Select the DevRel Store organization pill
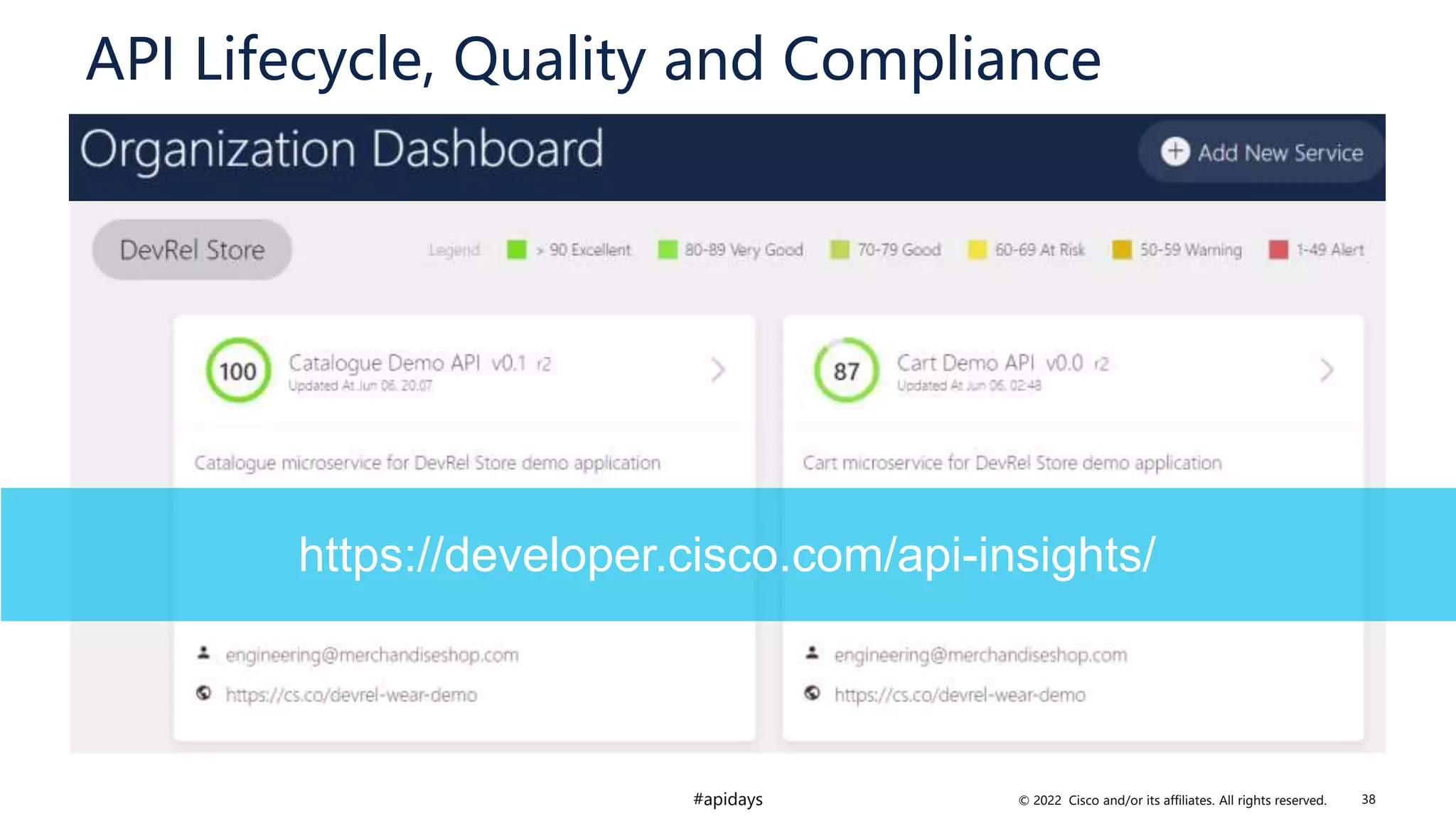Viewport: 1456px width, 819px height. pyautogui.click(x=192, y=250)
